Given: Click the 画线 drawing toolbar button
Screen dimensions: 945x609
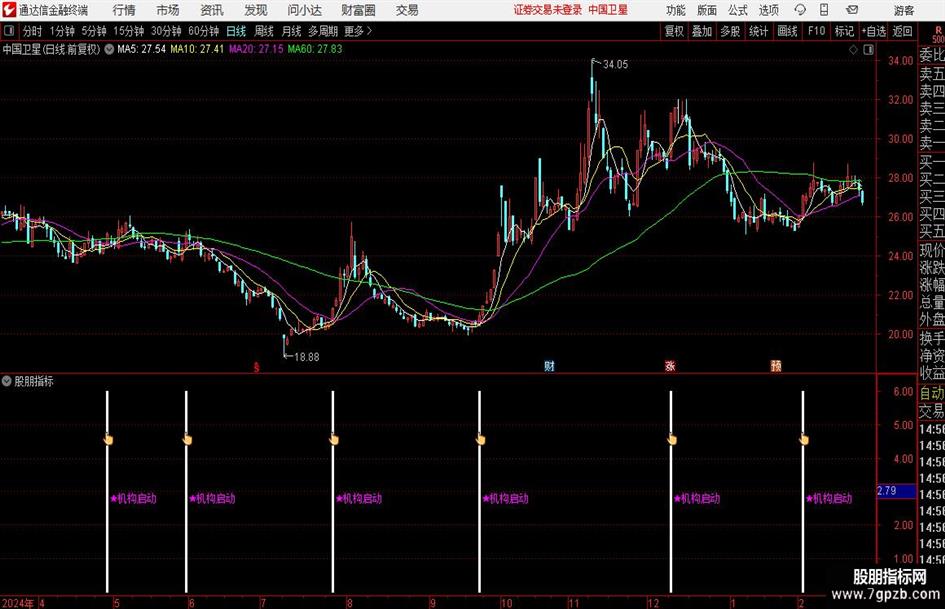Looking at the screenshot, I should coord(787,31).
